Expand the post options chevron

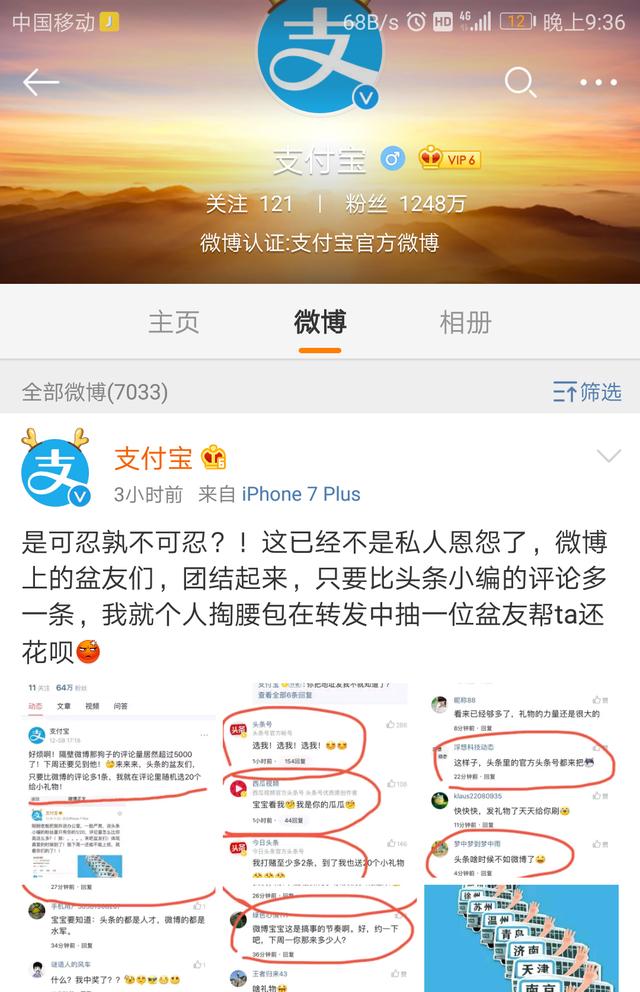(608, 456)
